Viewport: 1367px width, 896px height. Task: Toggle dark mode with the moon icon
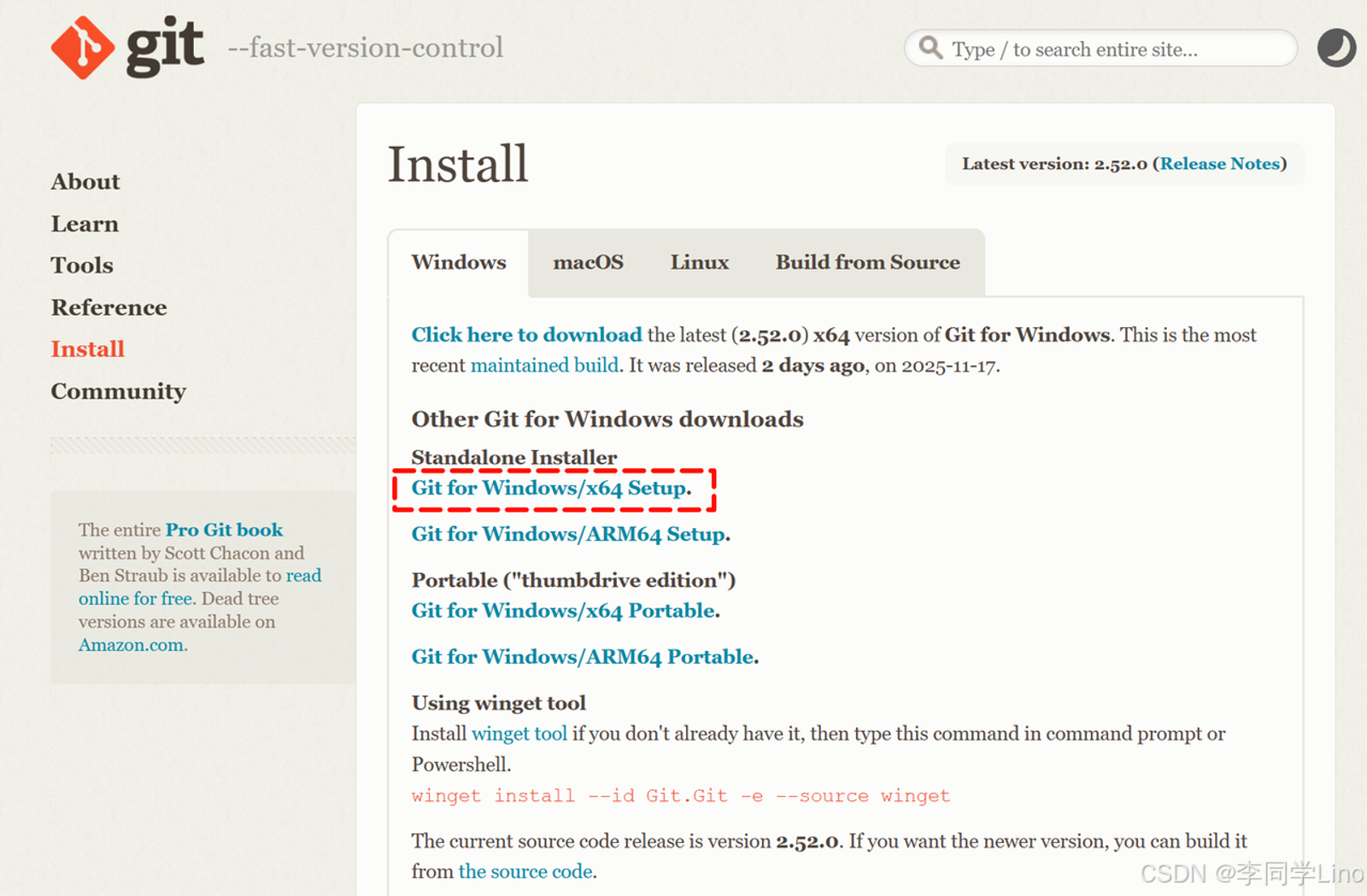[x=1336, y=48]
